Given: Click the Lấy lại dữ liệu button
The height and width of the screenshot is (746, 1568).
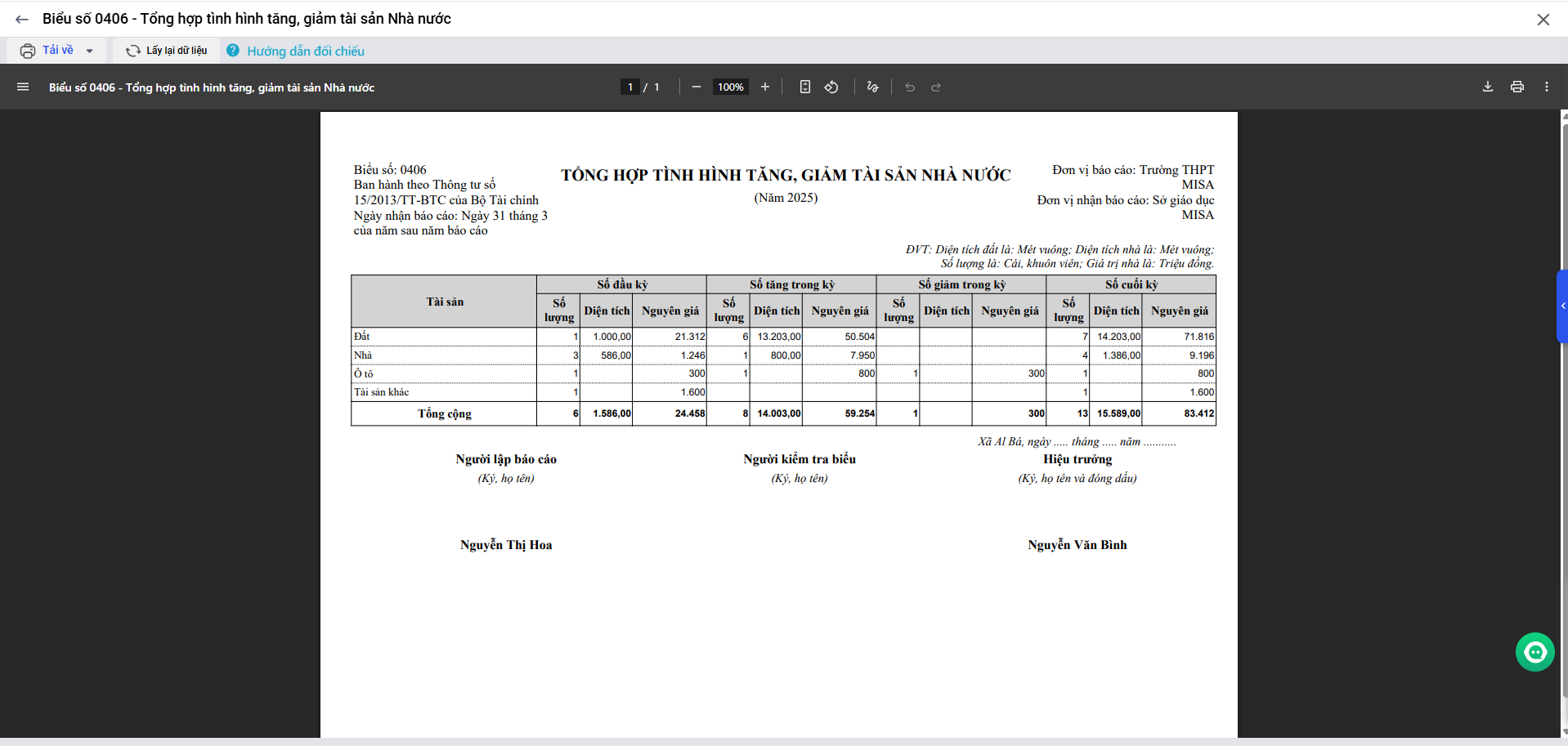Looking at the screenshot, I should (x=167, y=51).
